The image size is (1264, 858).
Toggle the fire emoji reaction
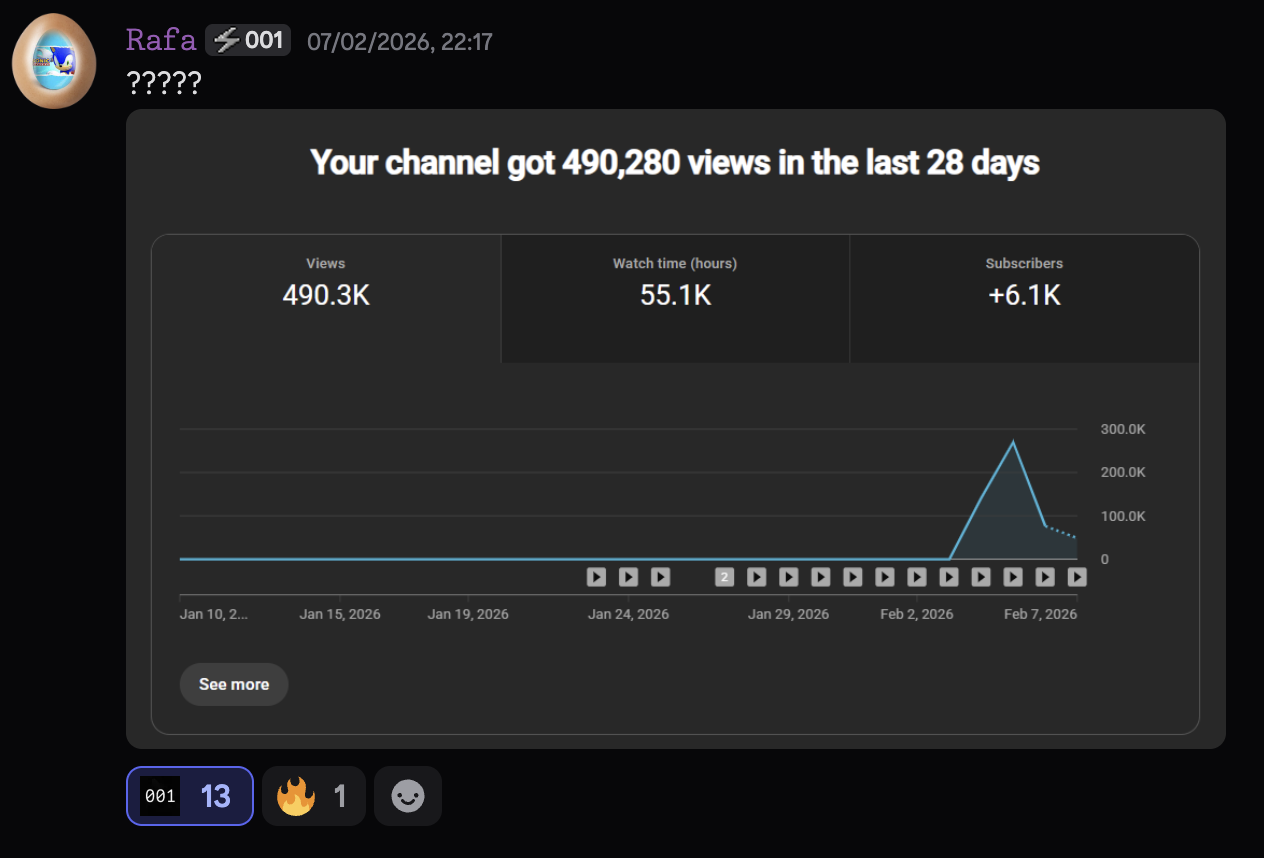click(313, 796)
